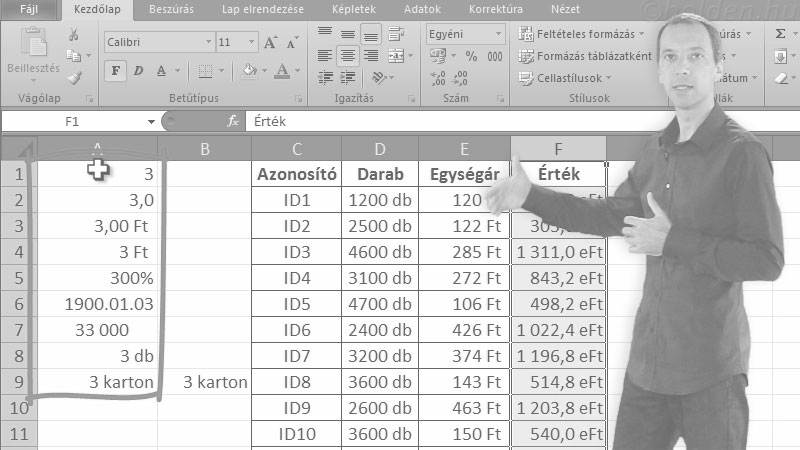800x450 pixels.
Task: Toggle underline with the A button
Action: coord(161,71)
